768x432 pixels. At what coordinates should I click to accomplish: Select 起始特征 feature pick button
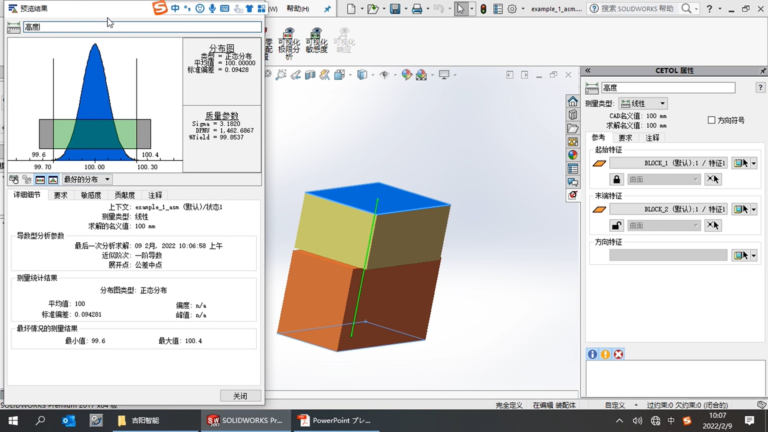pyautogui.click(x=741, y=163)
